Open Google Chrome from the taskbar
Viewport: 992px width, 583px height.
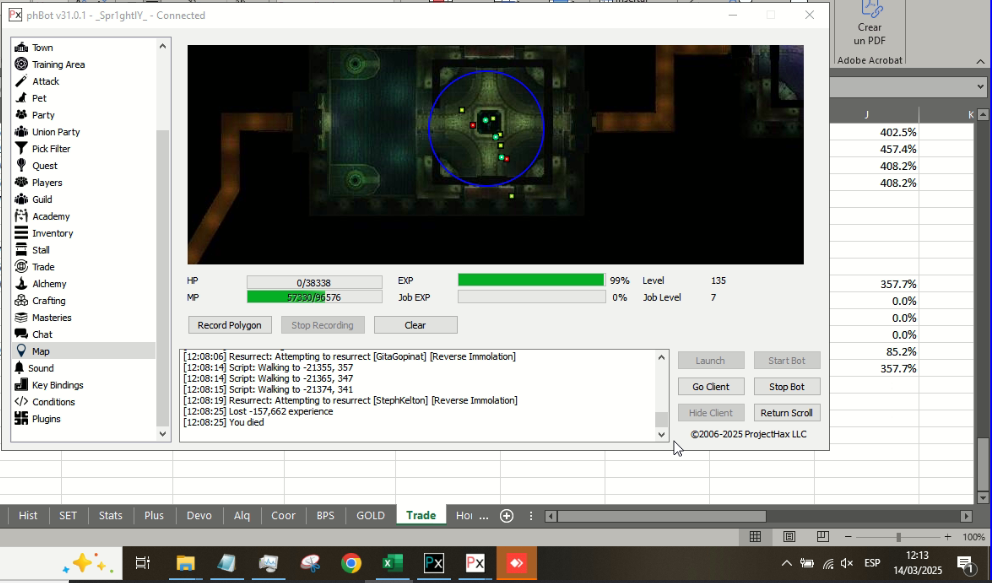click(x=350, y=563)
